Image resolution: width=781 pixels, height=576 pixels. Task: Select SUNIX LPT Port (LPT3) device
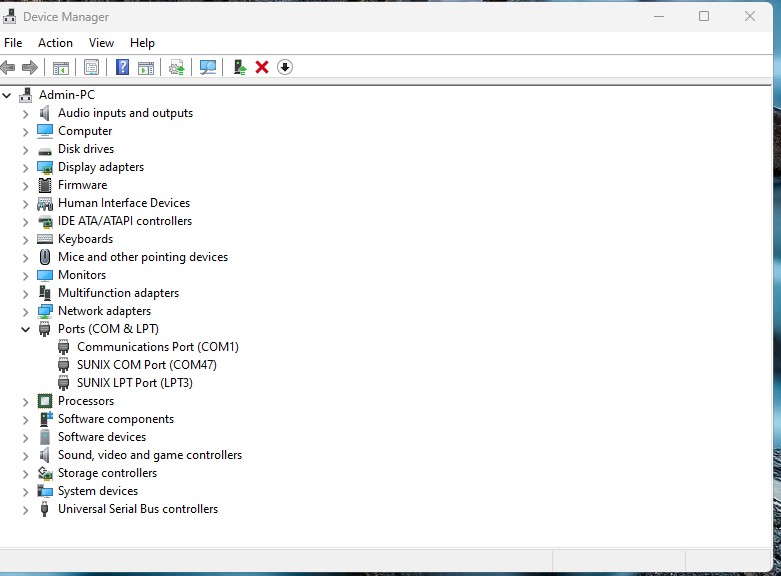pos(134,383)
